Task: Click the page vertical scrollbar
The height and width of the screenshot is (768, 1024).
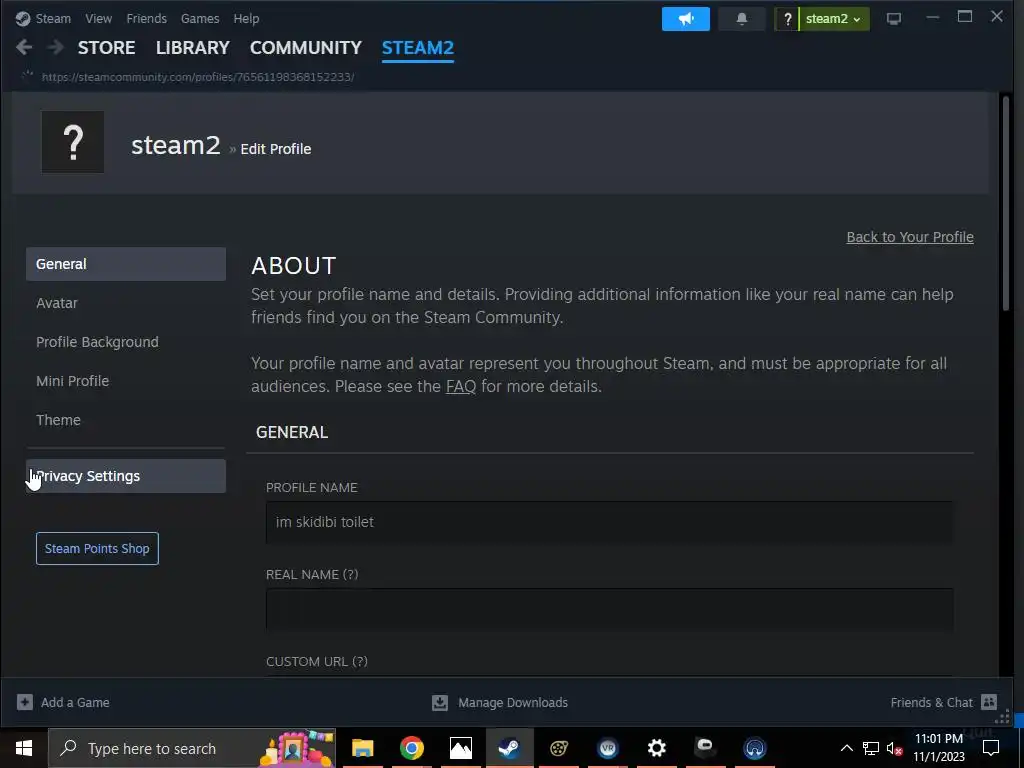Action: pyautogui.click(x=1006, y=202)
